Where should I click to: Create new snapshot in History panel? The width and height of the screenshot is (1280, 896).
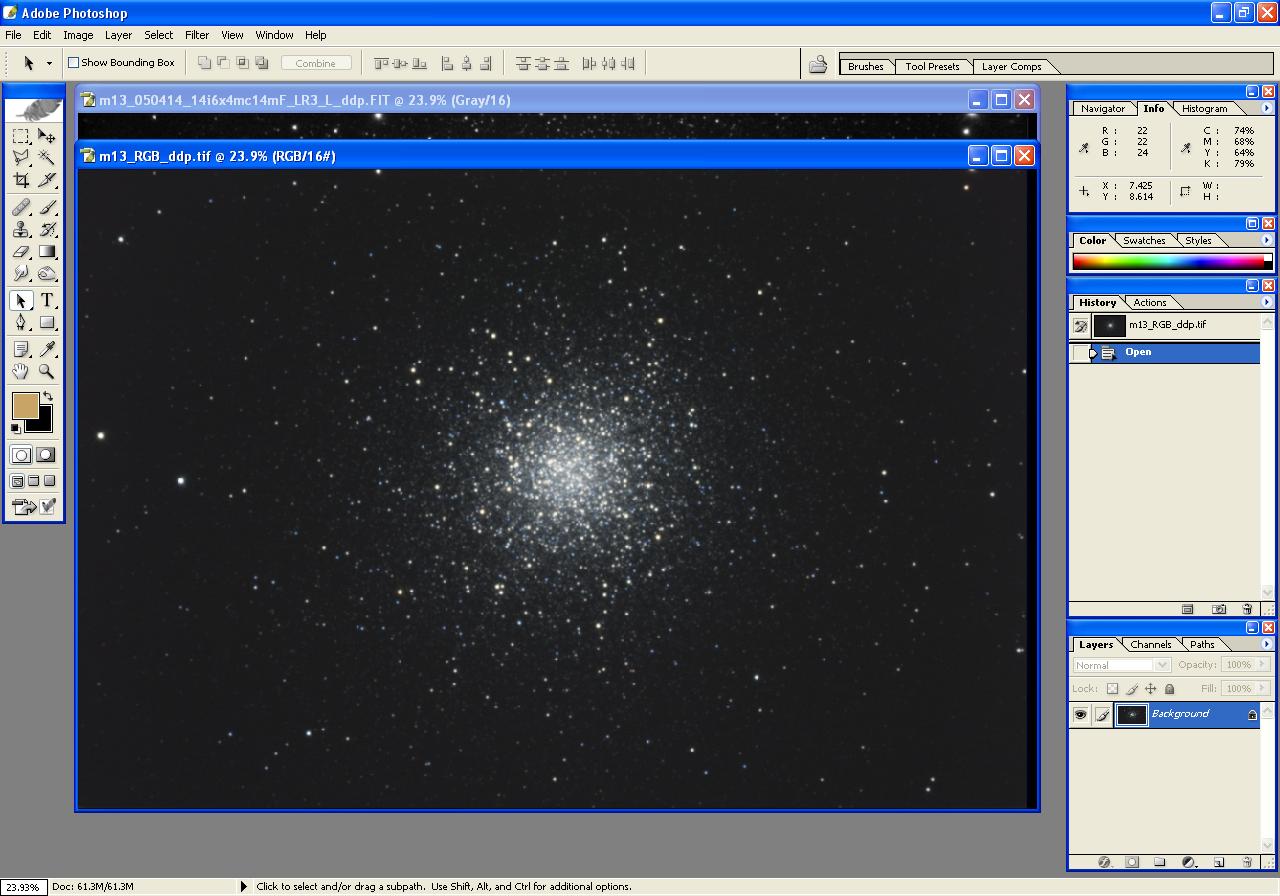(1218, 609)
